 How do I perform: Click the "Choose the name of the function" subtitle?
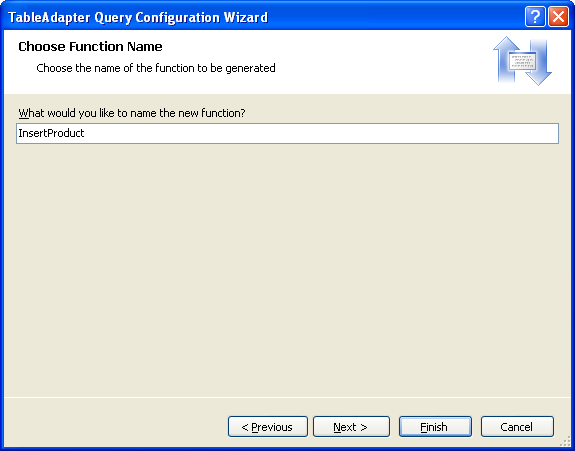coord(156,68)
